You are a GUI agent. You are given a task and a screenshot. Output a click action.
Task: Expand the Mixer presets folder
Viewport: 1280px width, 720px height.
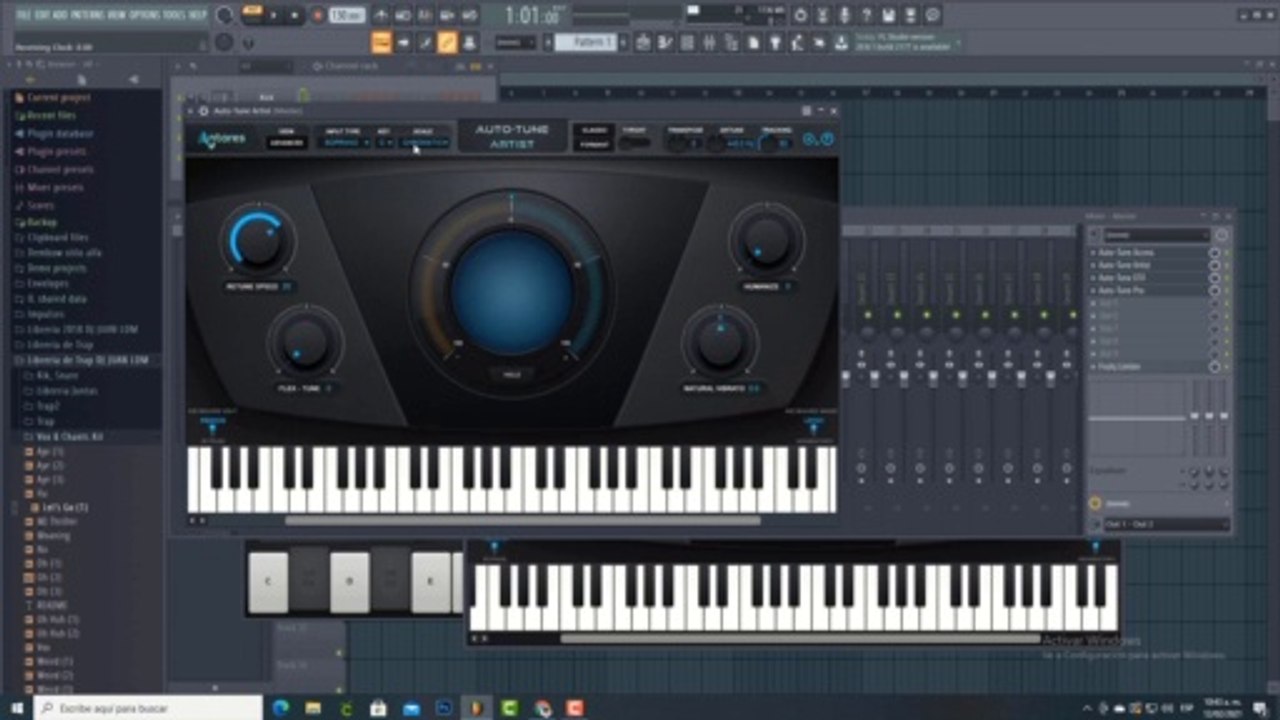(x=55, y=188)
